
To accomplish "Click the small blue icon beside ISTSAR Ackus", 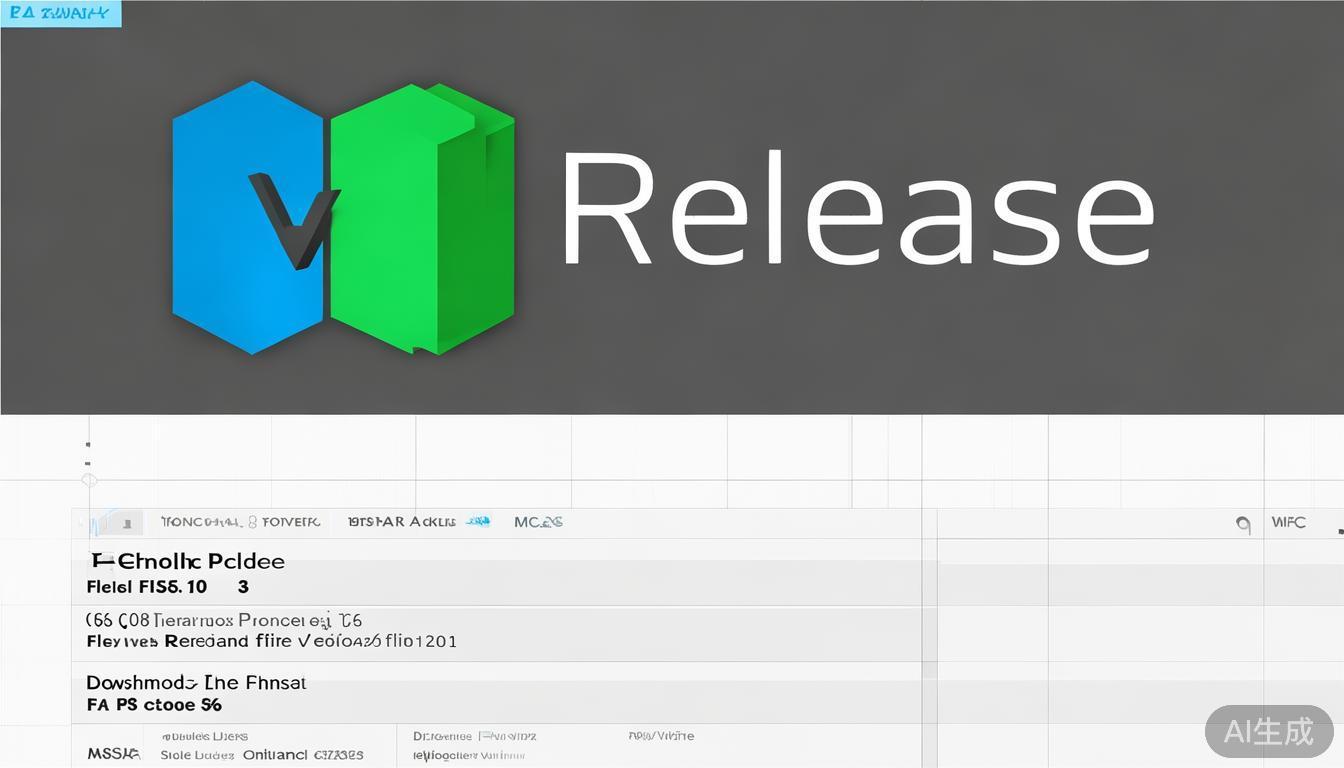I will [x=479, y=522].
